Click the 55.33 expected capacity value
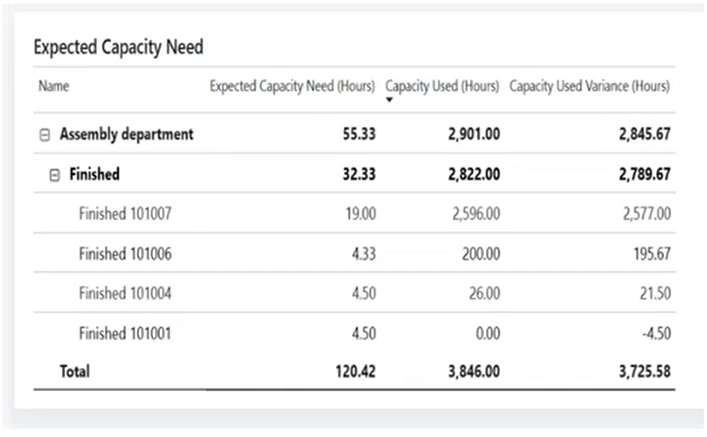Viewport: 707px width, 437px height. pyautogui.click(x=358, y=134)
